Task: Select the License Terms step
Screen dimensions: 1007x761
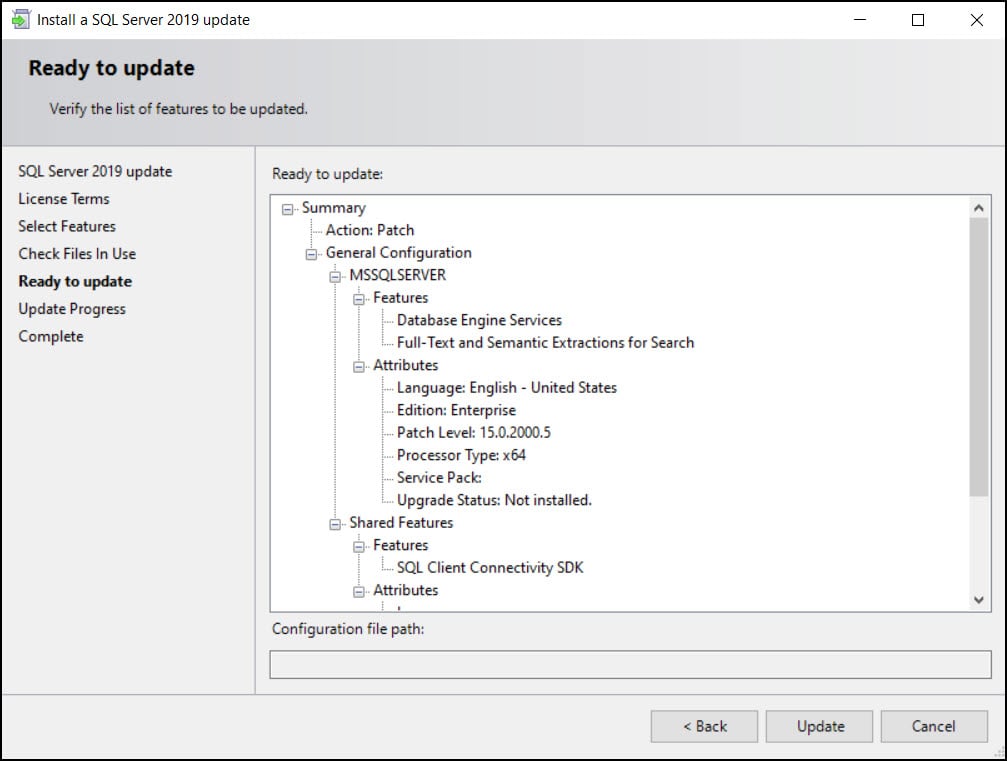Action: coord(64,199)
